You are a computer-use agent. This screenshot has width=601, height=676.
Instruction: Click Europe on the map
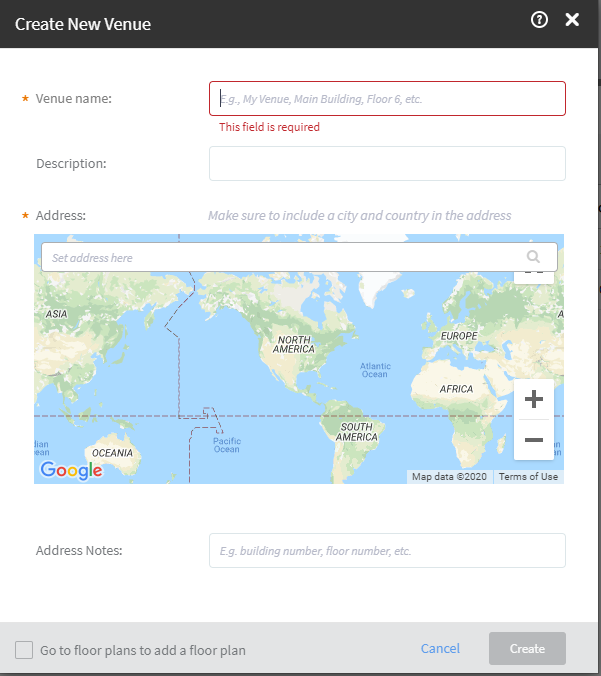click(459, 336)
